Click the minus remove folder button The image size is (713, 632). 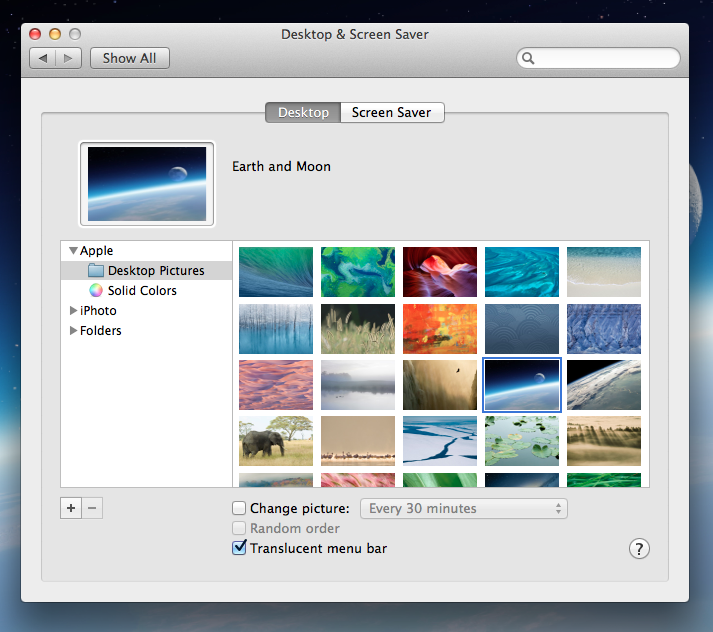[x=92, y=508]
